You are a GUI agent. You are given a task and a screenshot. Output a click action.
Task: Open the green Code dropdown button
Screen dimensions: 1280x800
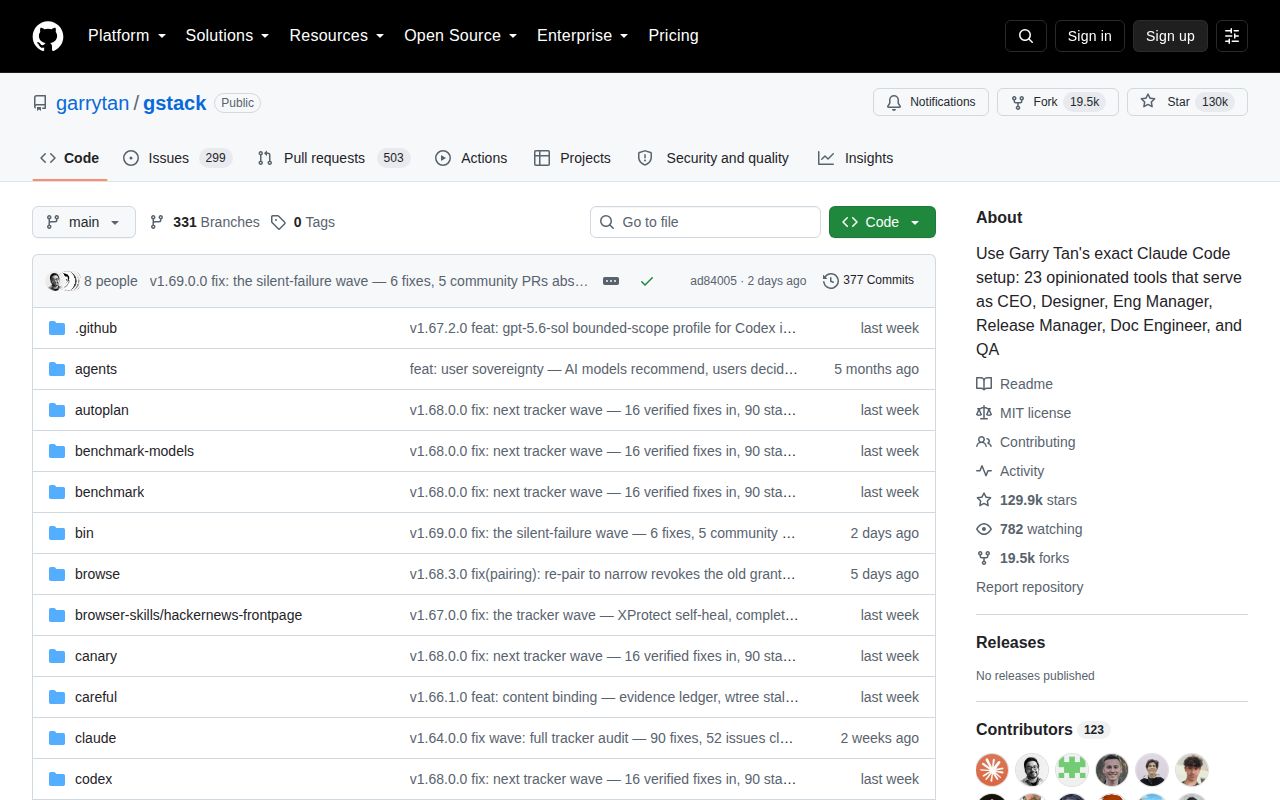coord(882,222)
